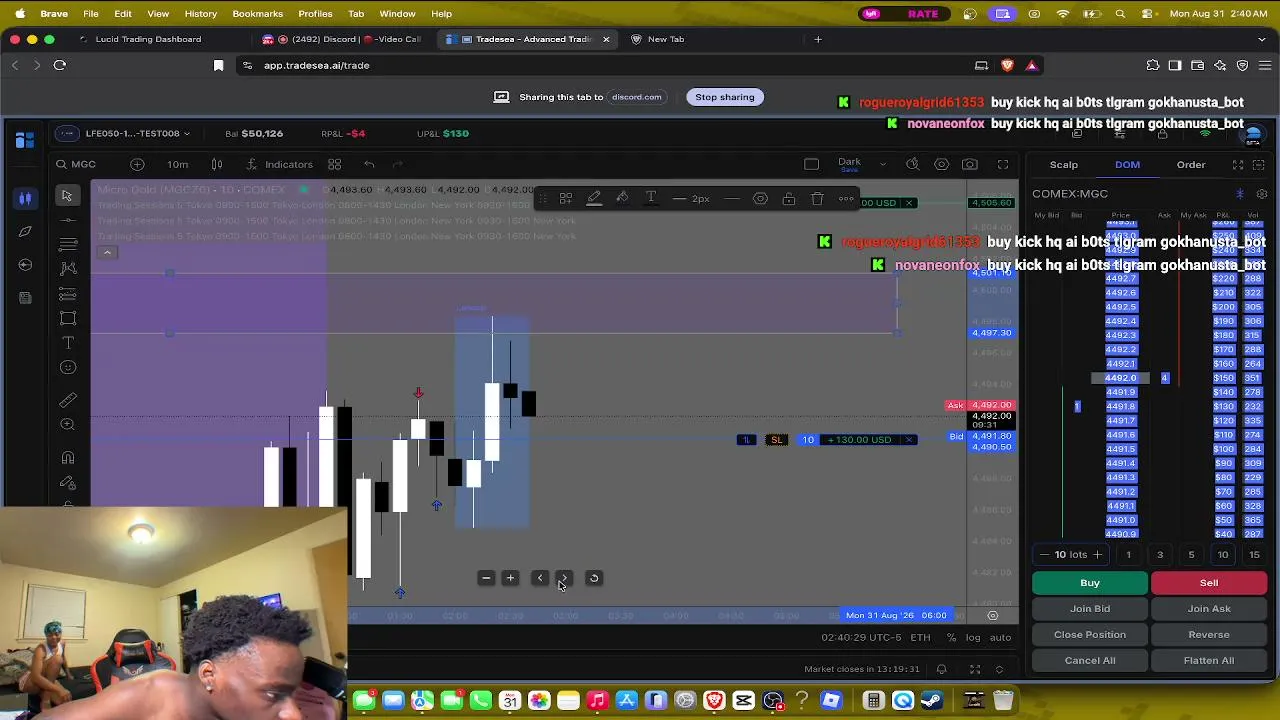
Task: Zoom in the chart with plus button
Action: (510, 578)
